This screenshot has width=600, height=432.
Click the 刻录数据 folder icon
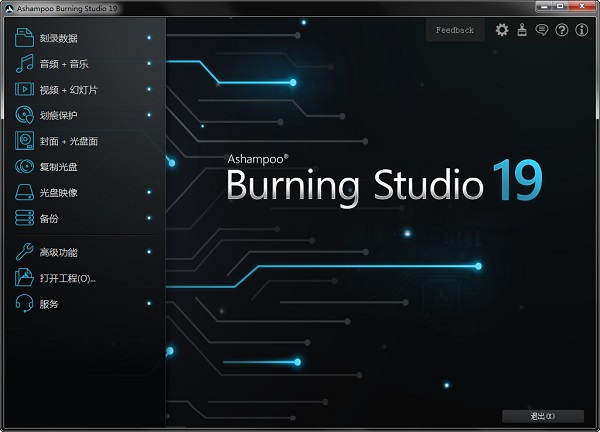point(24,37)
